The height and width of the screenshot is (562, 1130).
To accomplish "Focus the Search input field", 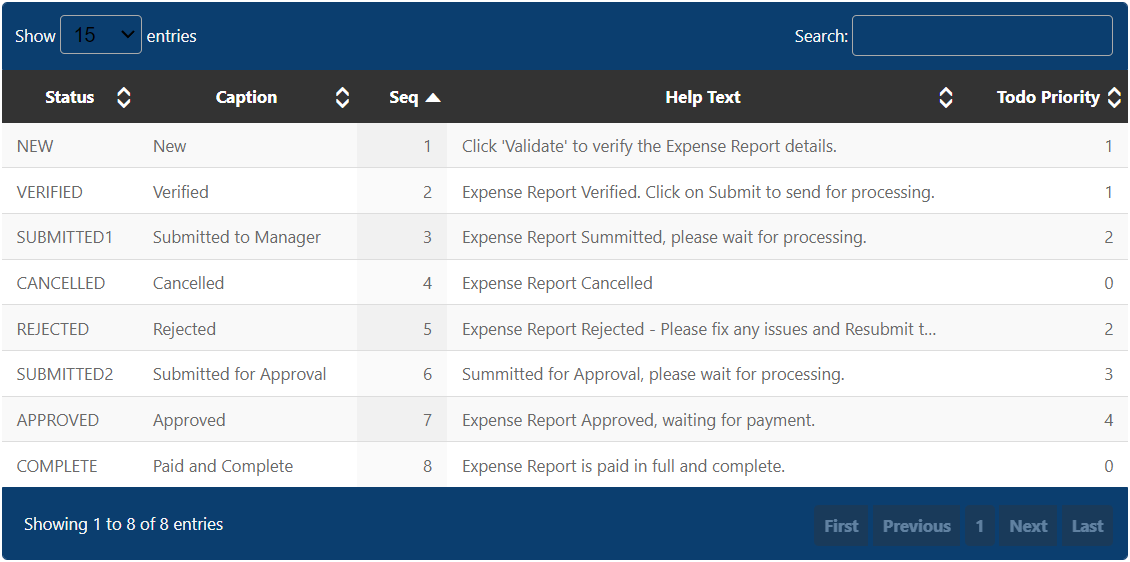I will point(982,35).
